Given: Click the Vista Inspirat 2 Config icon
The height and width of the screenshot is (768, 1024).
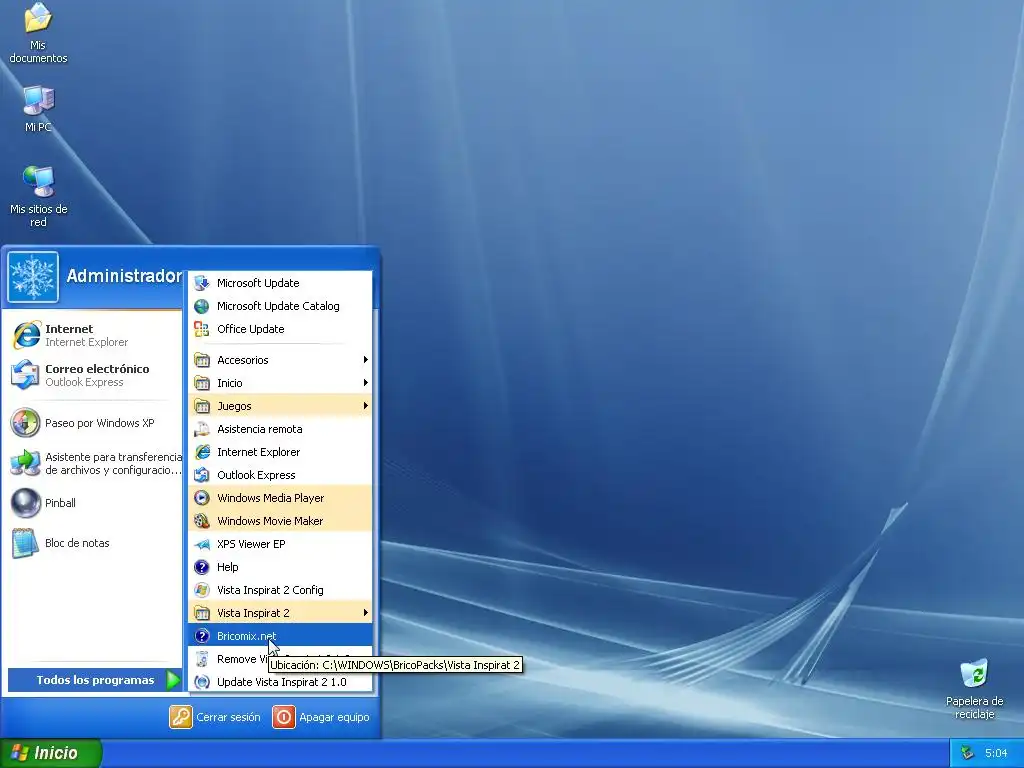Looking at the screenshot, I should click(202, 590).
